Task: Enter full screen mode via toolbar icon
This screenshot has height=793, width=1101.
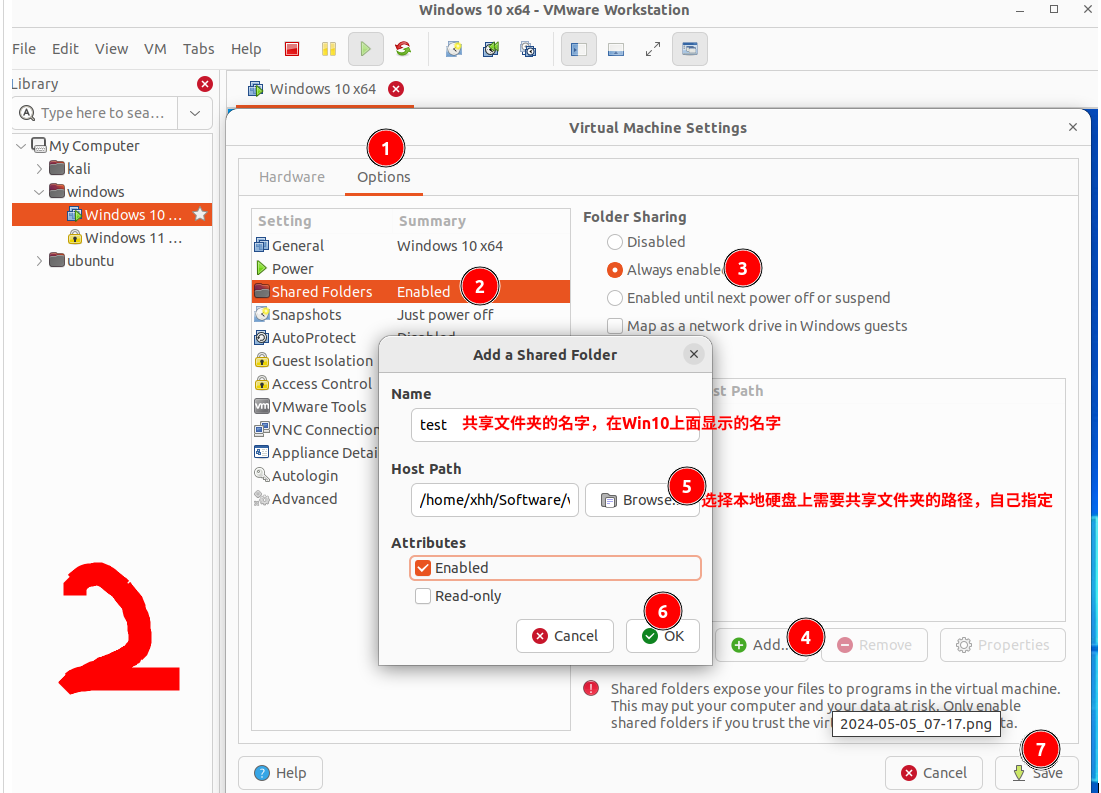Action: point(653,49)
